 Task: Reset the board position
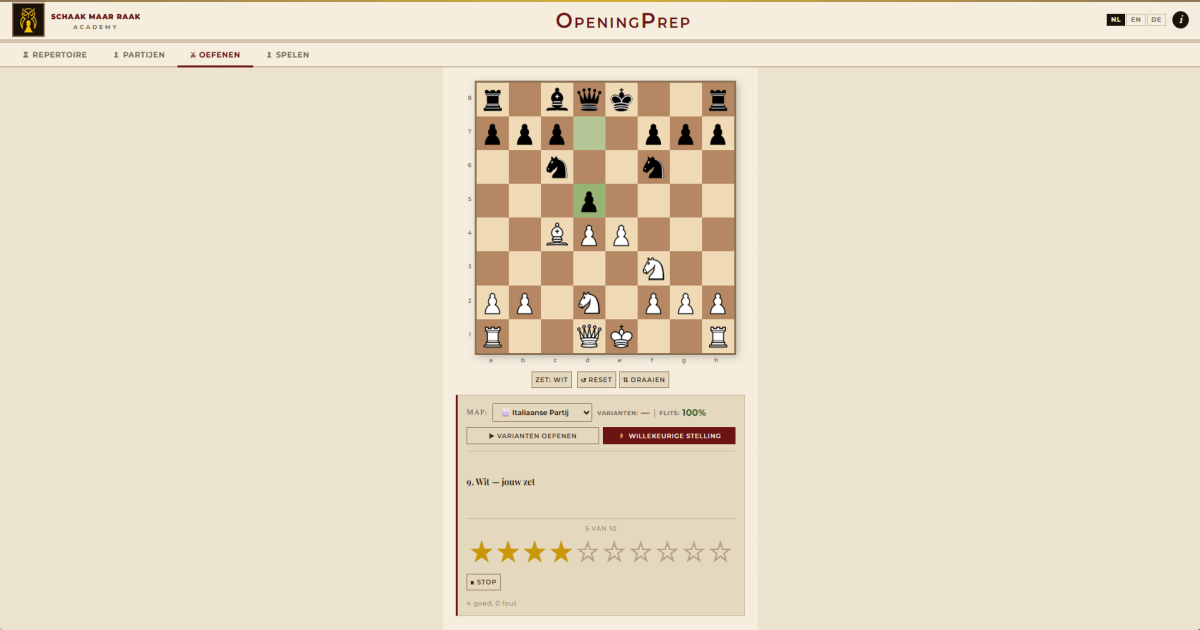tap(596, 380)
